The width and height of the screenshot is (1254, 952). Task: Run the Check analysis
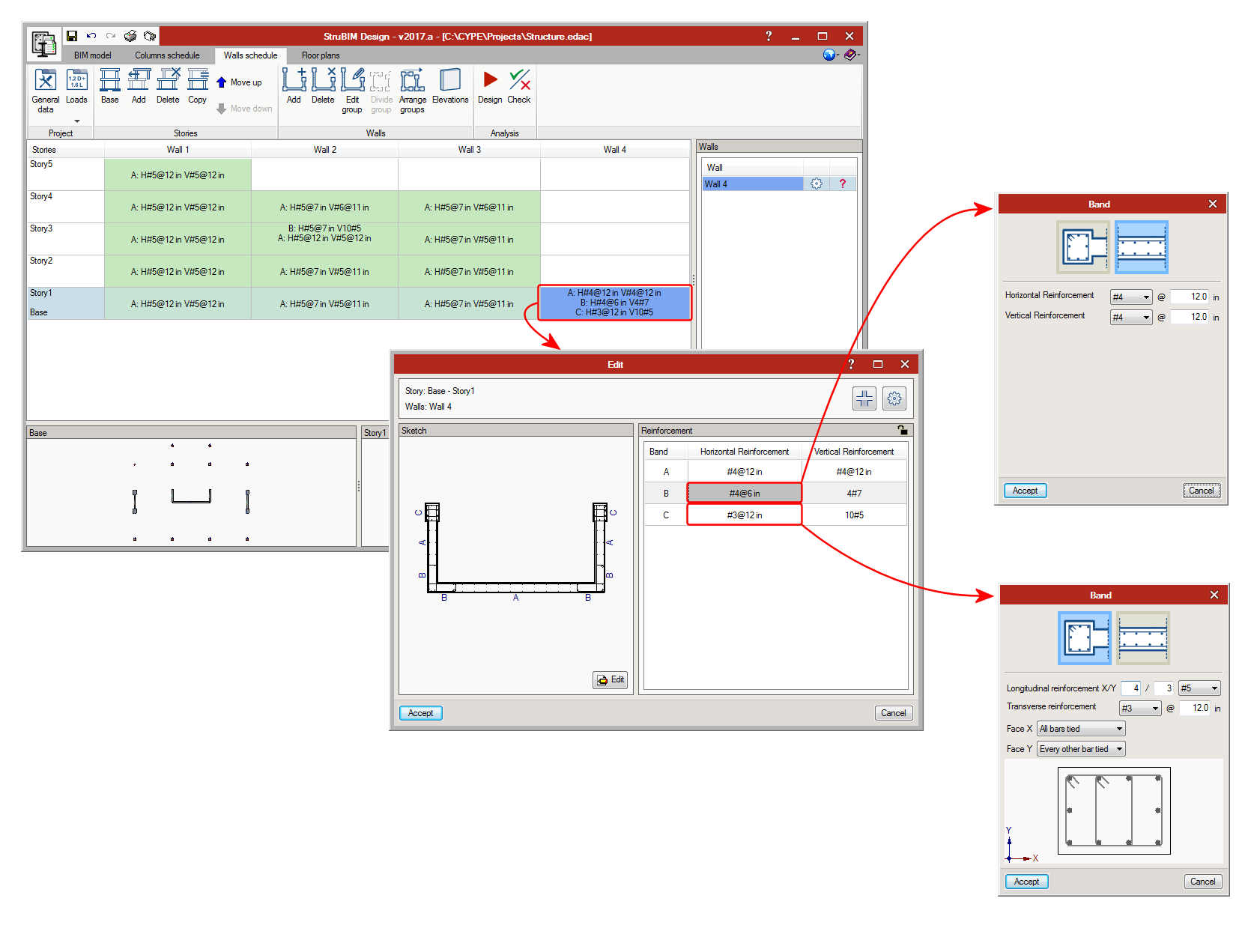(519, 88)
